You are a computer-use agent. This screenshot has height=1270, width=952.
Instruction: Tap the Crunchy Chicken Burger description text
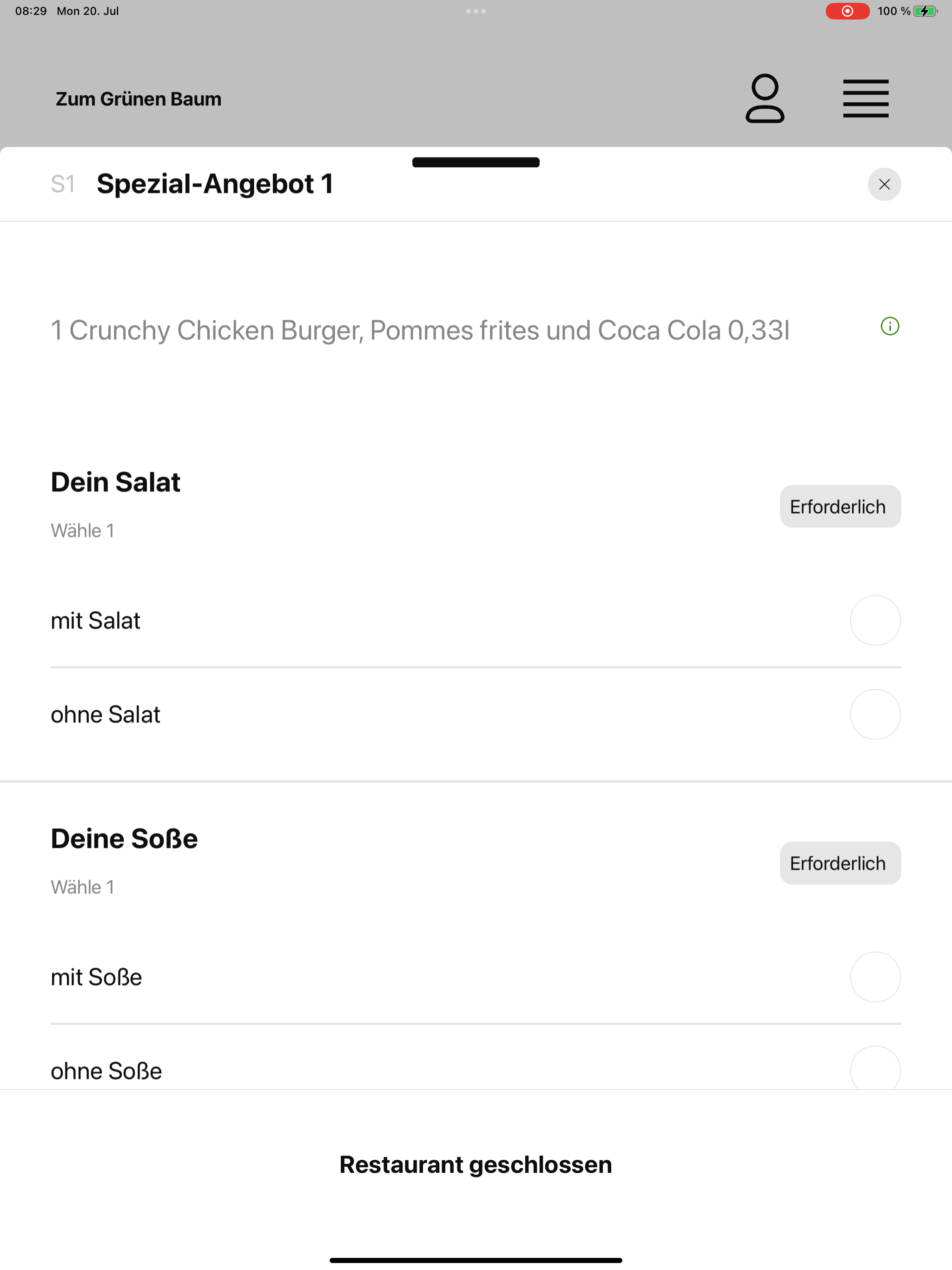pos(420,330)
